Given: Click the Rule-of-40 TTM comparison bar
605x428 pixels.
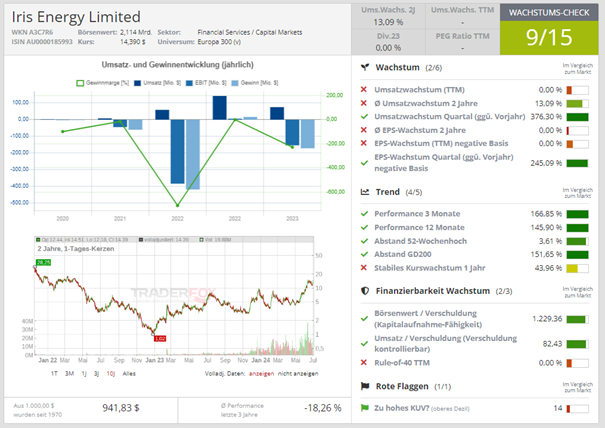Looking at the screenshot, I should click(x=578, y=363).
